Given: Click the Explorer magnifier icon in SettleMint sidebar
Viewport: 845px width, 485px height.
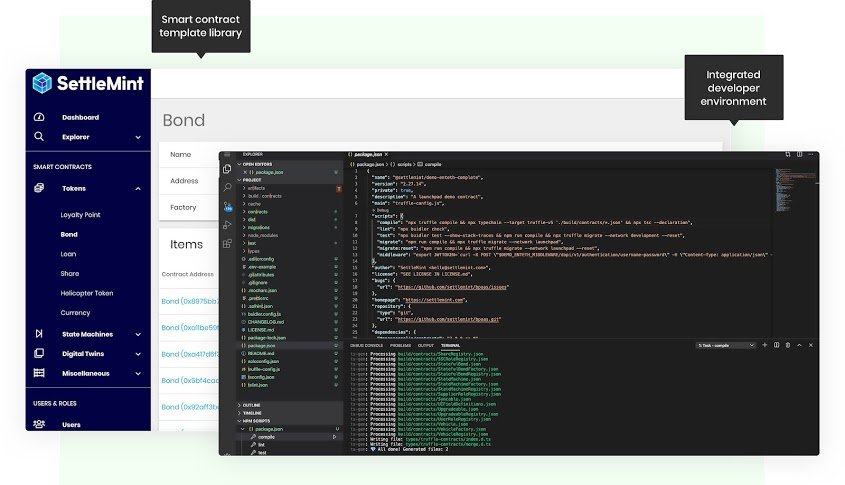Looking at the screenshot, I should 39,136.
